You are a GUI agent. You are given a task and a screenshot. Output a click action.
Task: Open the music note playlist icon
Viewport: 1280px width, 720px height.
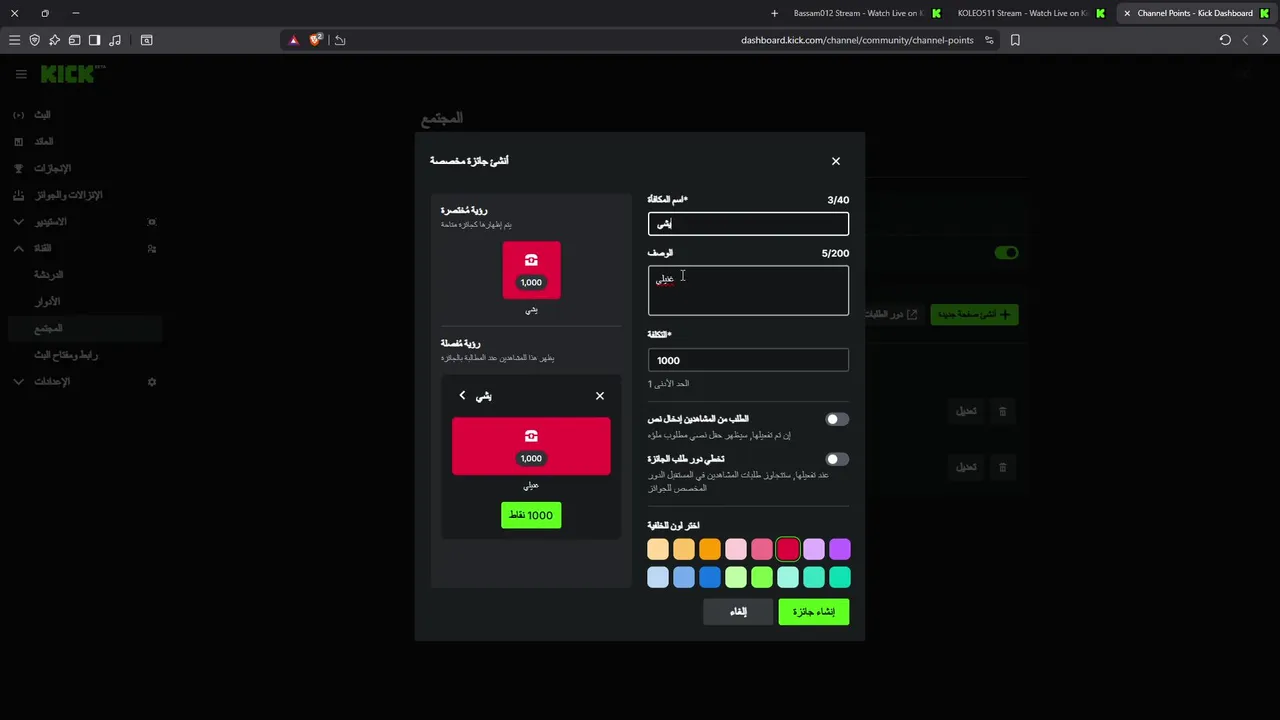click(x=115, y=40)
